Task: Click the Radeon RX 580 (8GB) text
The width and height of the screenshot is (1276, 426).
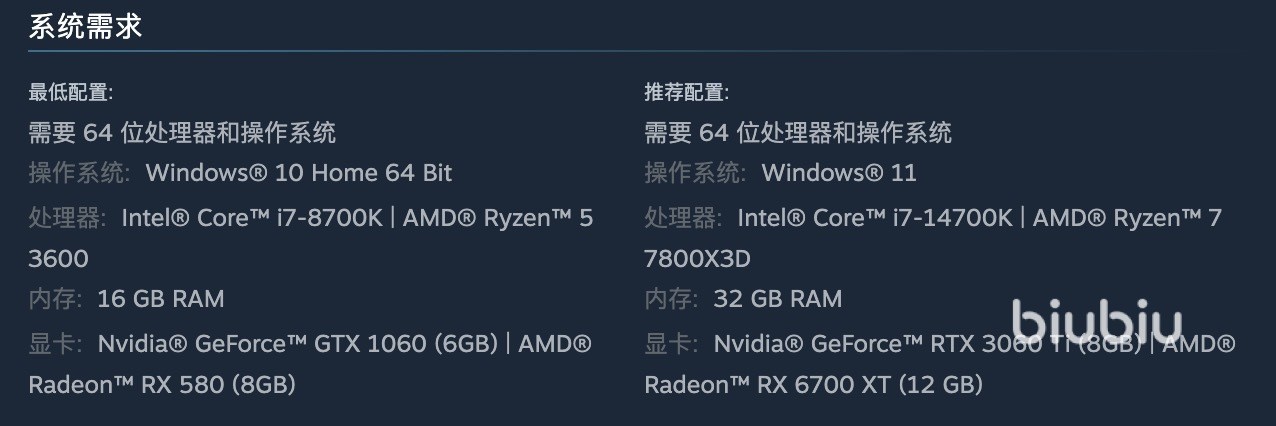Action: pos(161,384)
